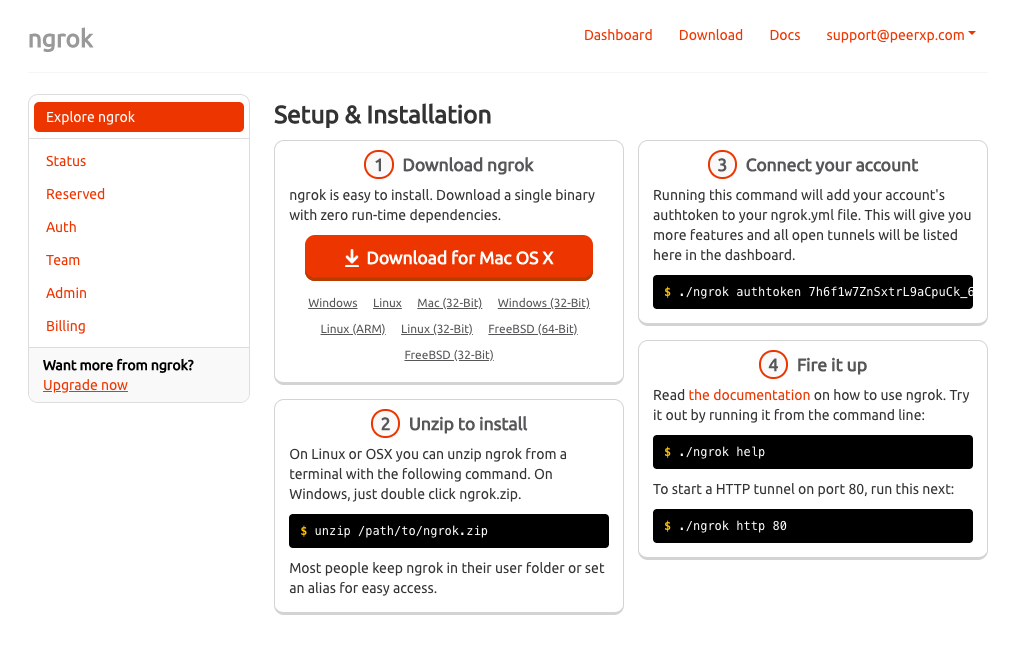This screenshot has height=646, width=1016.
Task: Select the Linux (32-Bit) download link
Action: pos(437,329)
